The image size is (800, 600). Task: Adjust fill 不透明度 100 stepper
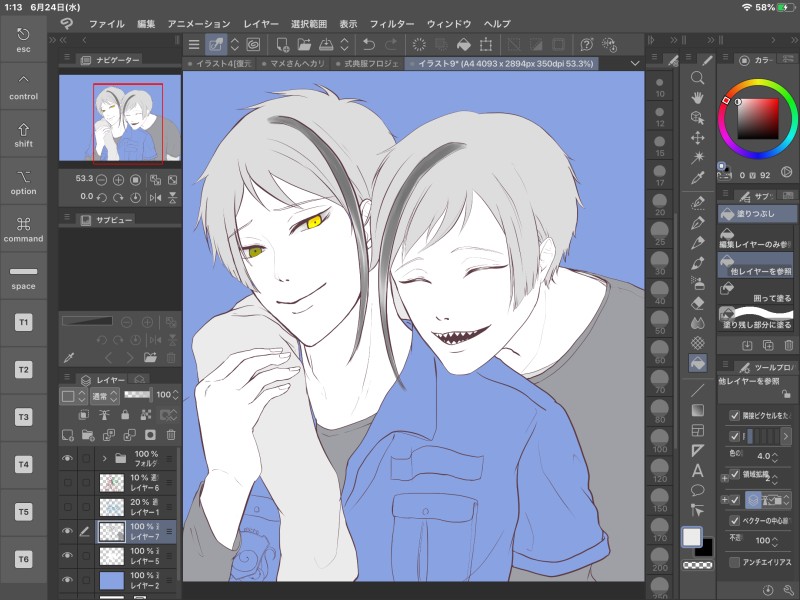click(775, 540)
